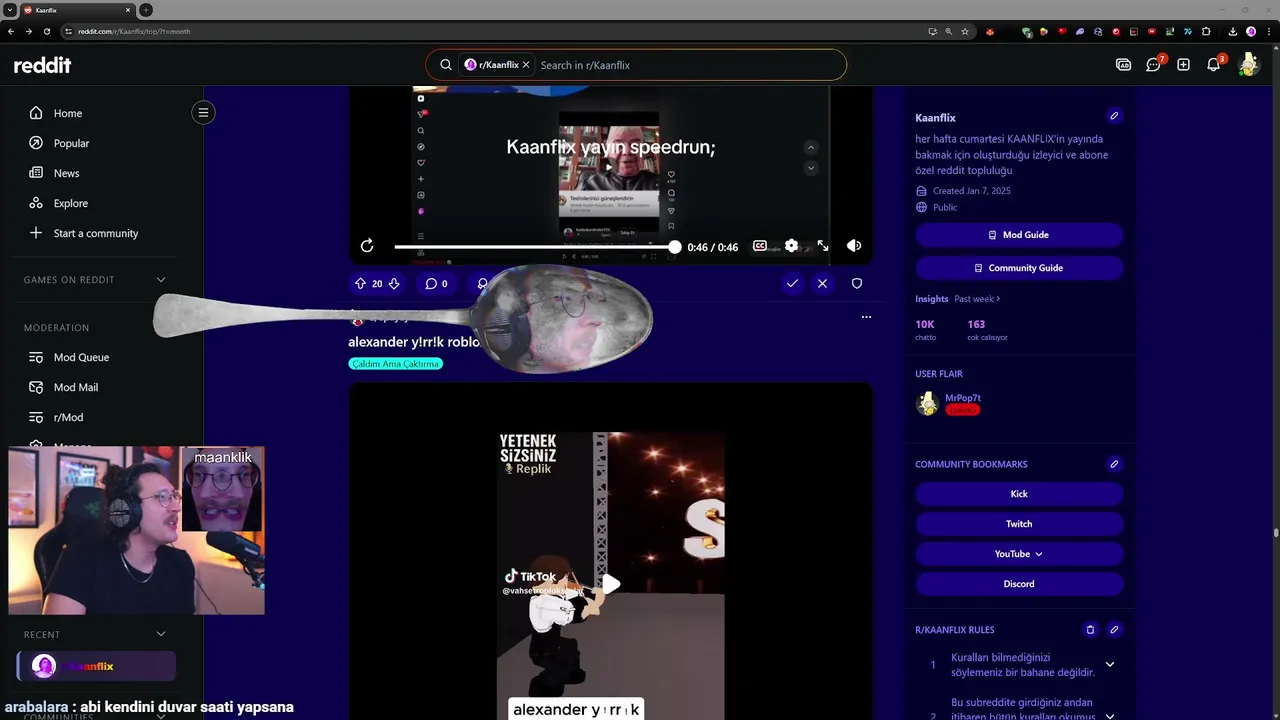Screen dimensions: 1280x720
Task: Open the Past week insights link
Action: (977, 299)
